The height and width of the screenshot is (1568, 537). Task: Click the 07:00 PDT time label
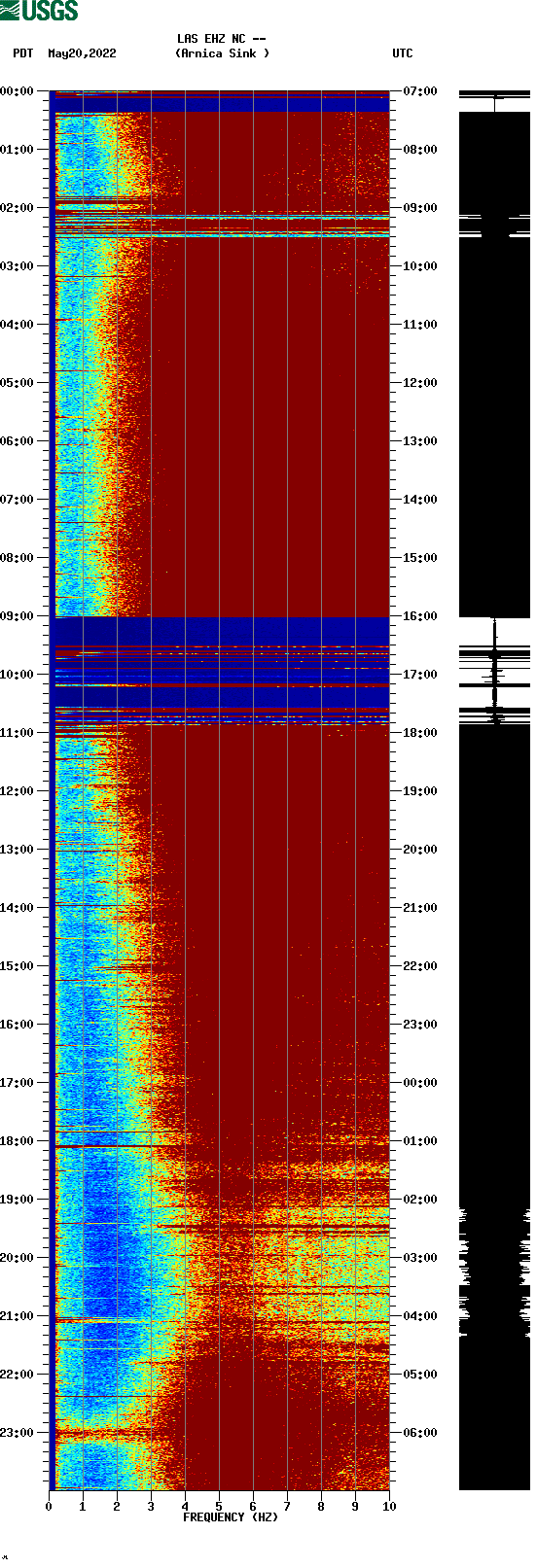17,500
